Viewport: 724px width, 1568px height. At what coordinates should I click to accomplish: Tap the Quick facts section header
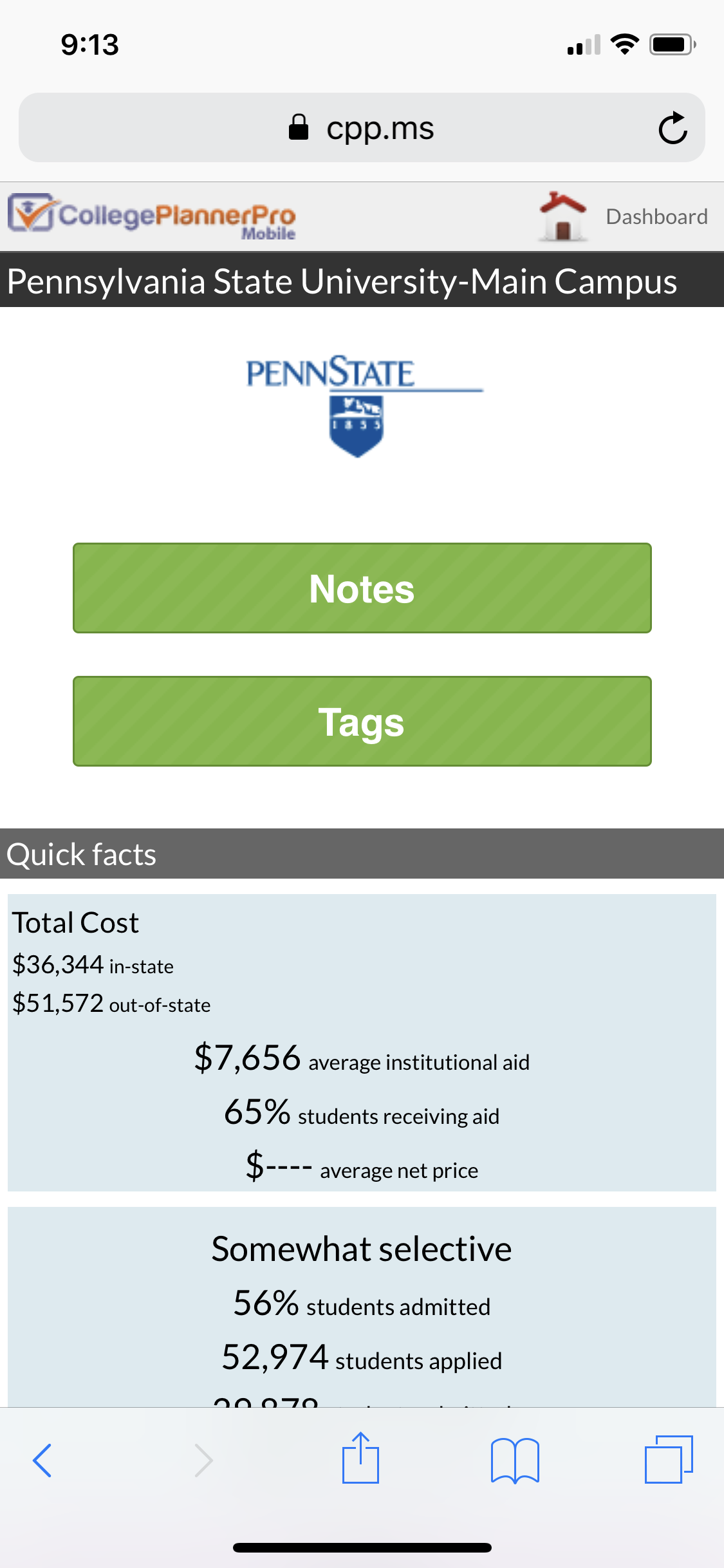coord(362,854)
